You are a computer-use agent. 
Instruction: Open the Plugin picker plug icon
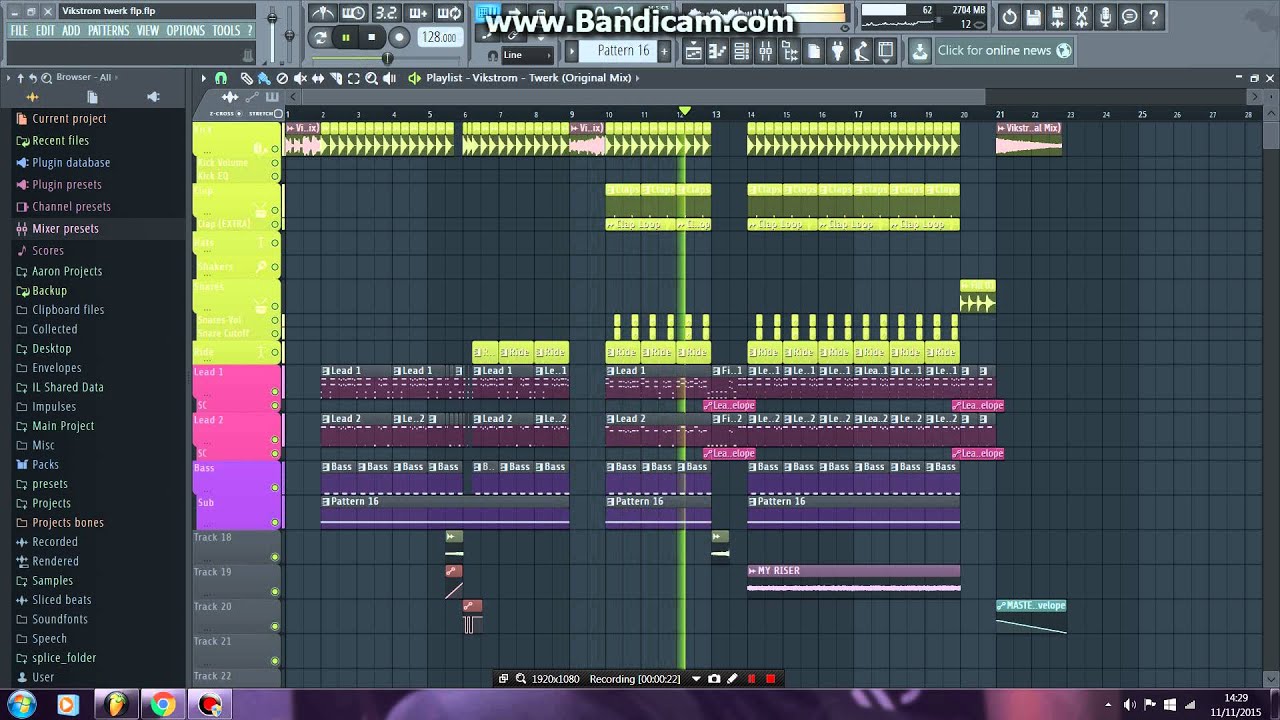[x=837, y=51]
